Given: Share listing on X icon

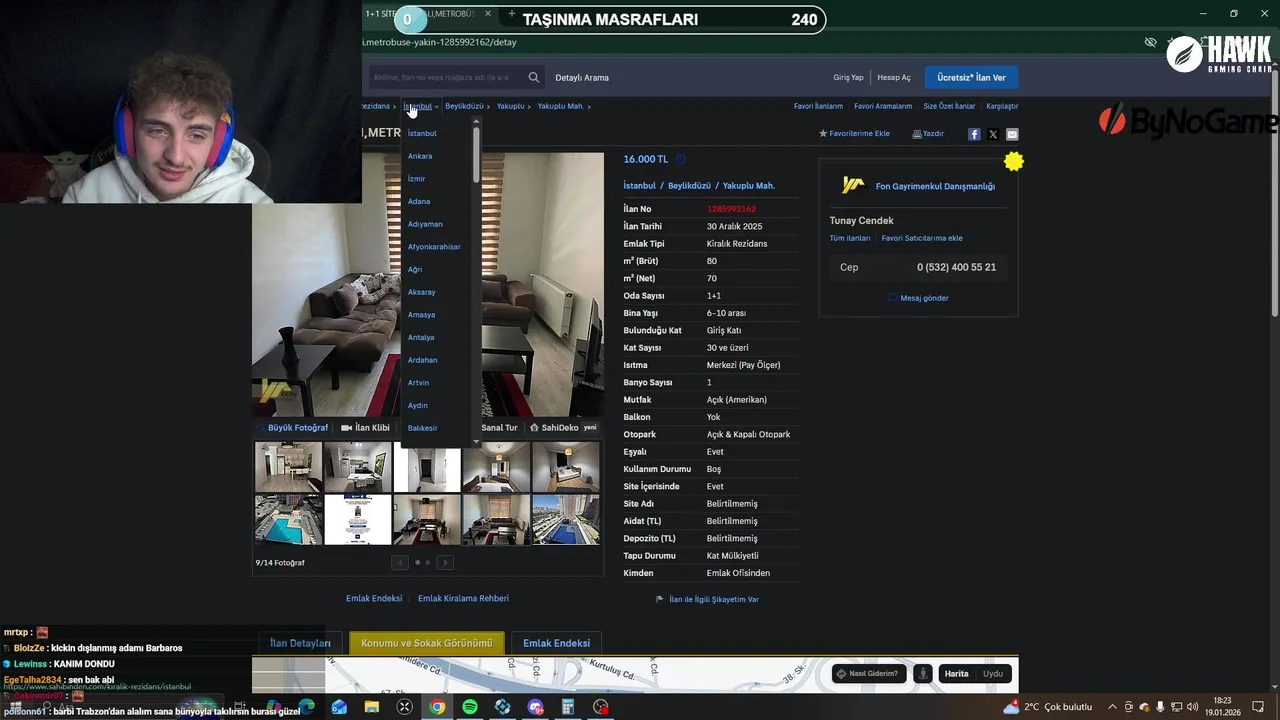Looking at the screenshot, I should pos(993,134).
